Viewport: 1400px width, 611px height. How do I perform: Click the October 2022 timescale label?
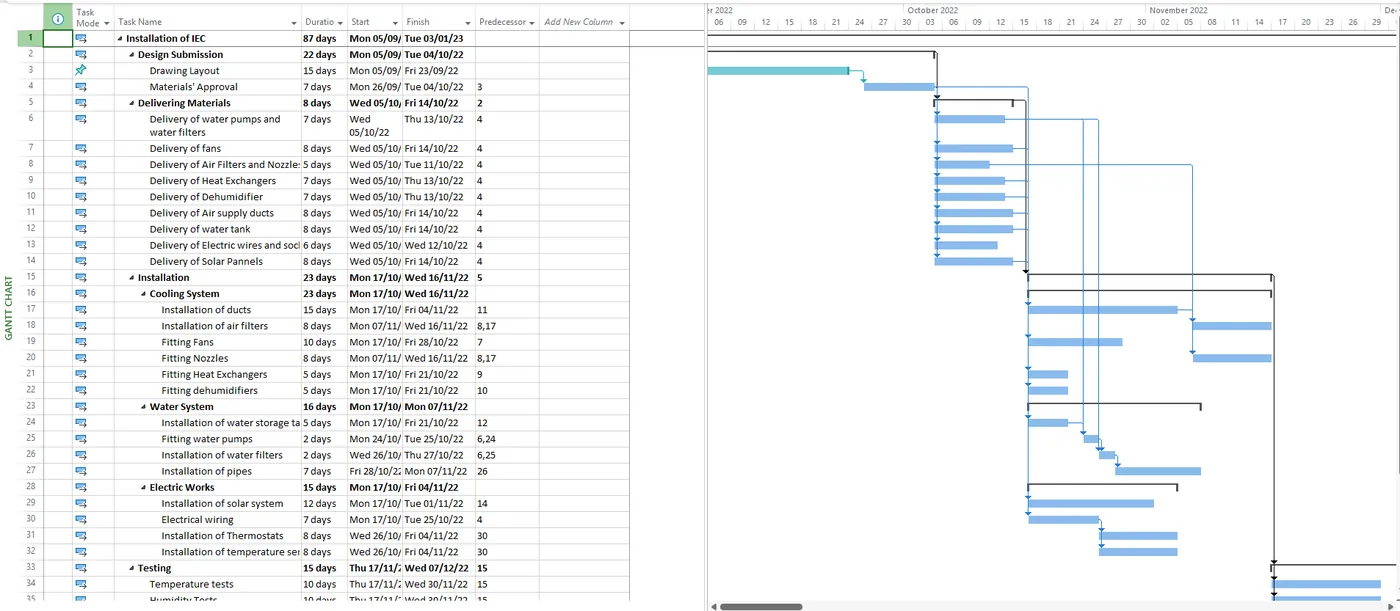pos(933,10)
